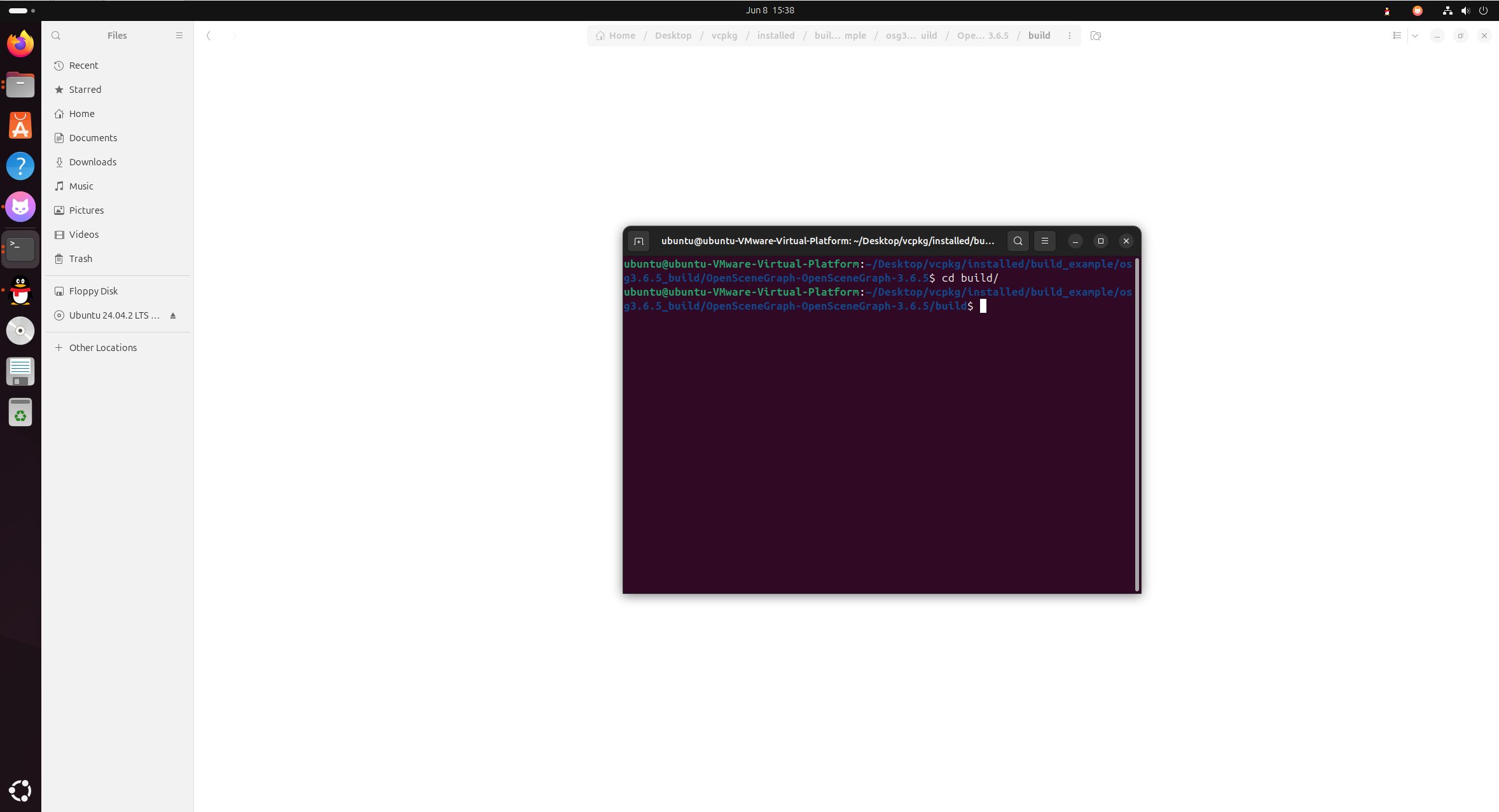Image resolution: width=1499 pixels, height=812 pixels.
Task: Go to vcpkg in the path bar
Action: pos(724,36)
